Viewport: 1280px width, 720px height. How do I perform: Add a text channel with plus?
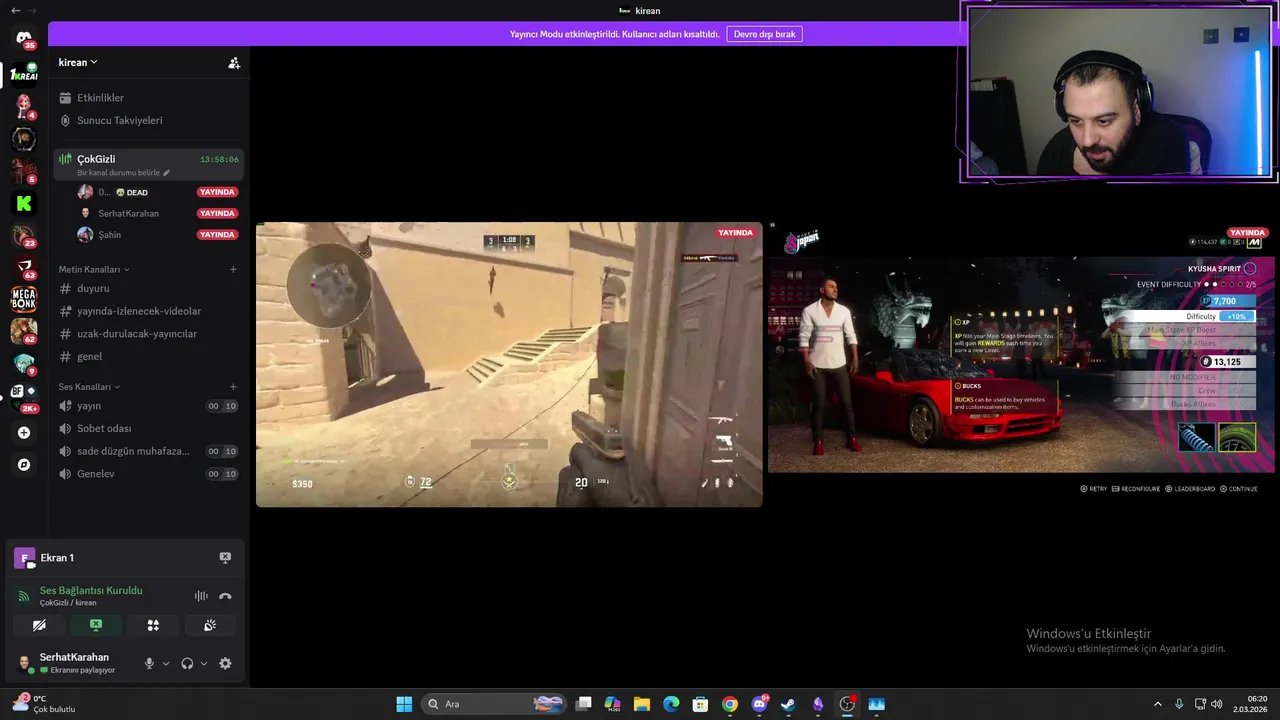[233, 269]
